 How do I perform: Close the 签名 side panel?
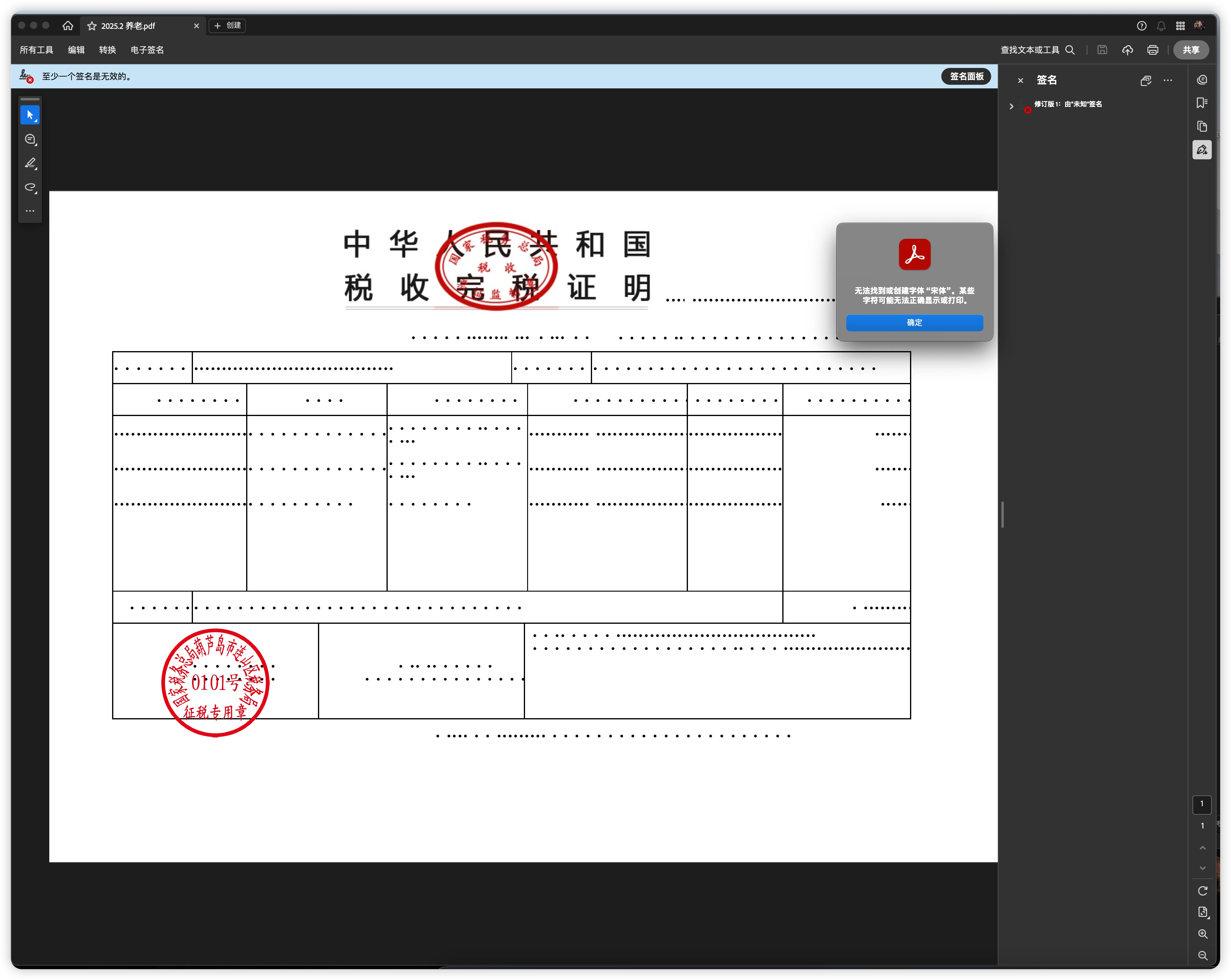click(1020, 81)
